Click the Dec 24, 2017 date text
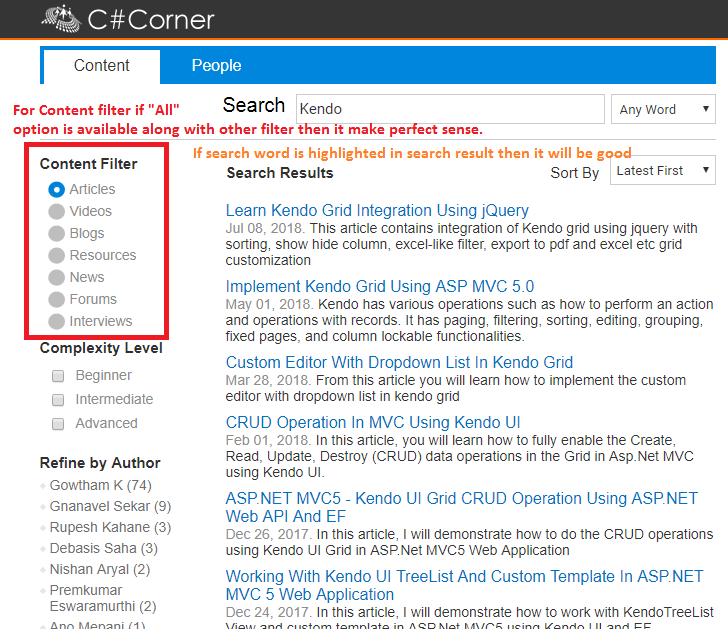 pyautogui.click(x=268, y=612)
